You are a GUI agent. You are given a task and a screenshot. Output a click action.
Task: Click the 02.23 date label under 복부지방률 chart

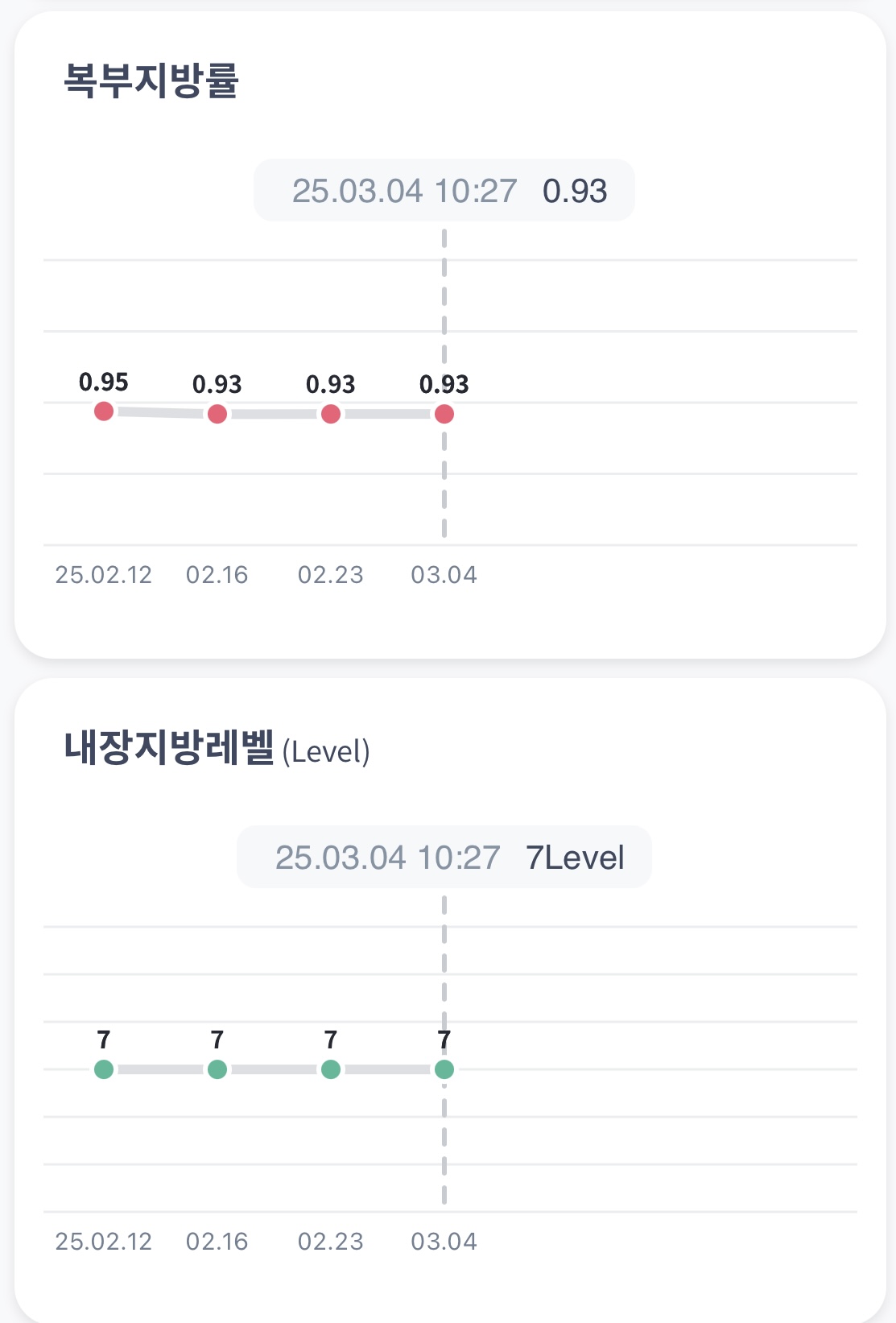coord(331,575)
